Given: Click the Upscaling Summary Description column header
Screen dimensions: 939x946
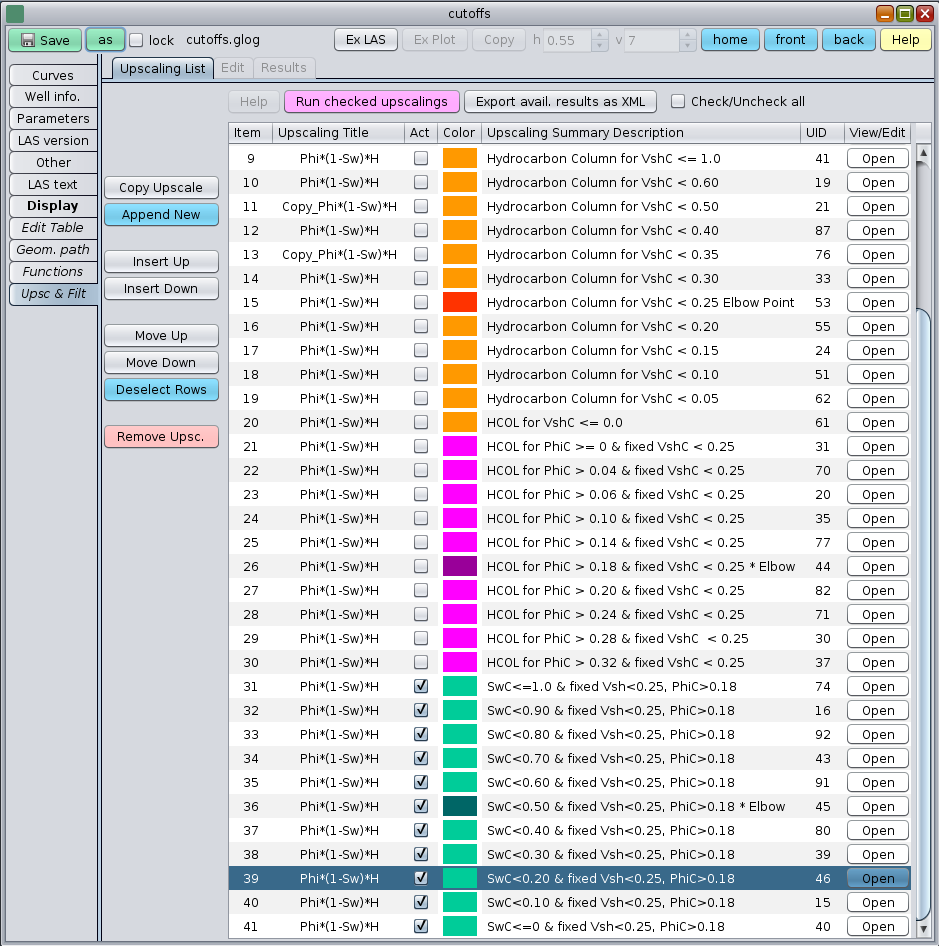Looking at the screenshot, I should point(641,133).
